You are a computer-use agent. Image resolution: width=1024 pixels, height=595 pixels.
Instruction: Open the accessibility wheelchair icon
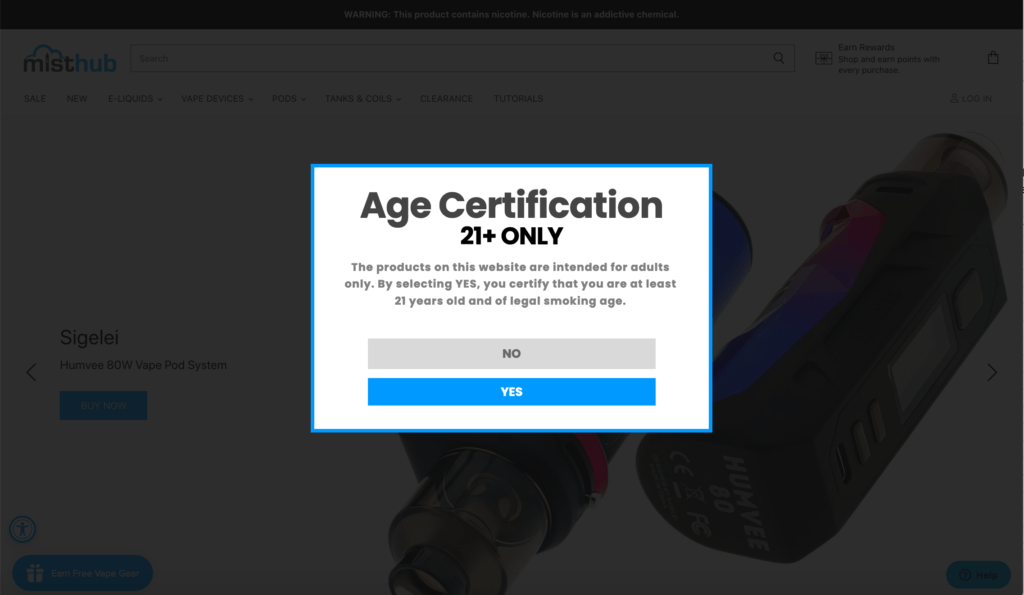pos(22,529)
